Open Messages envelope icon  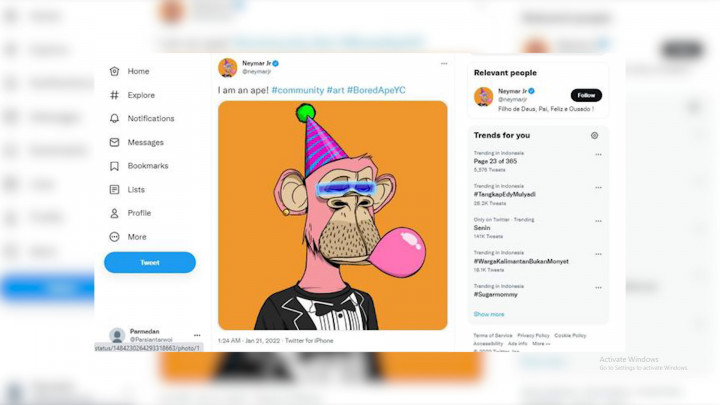coord(115,143)
